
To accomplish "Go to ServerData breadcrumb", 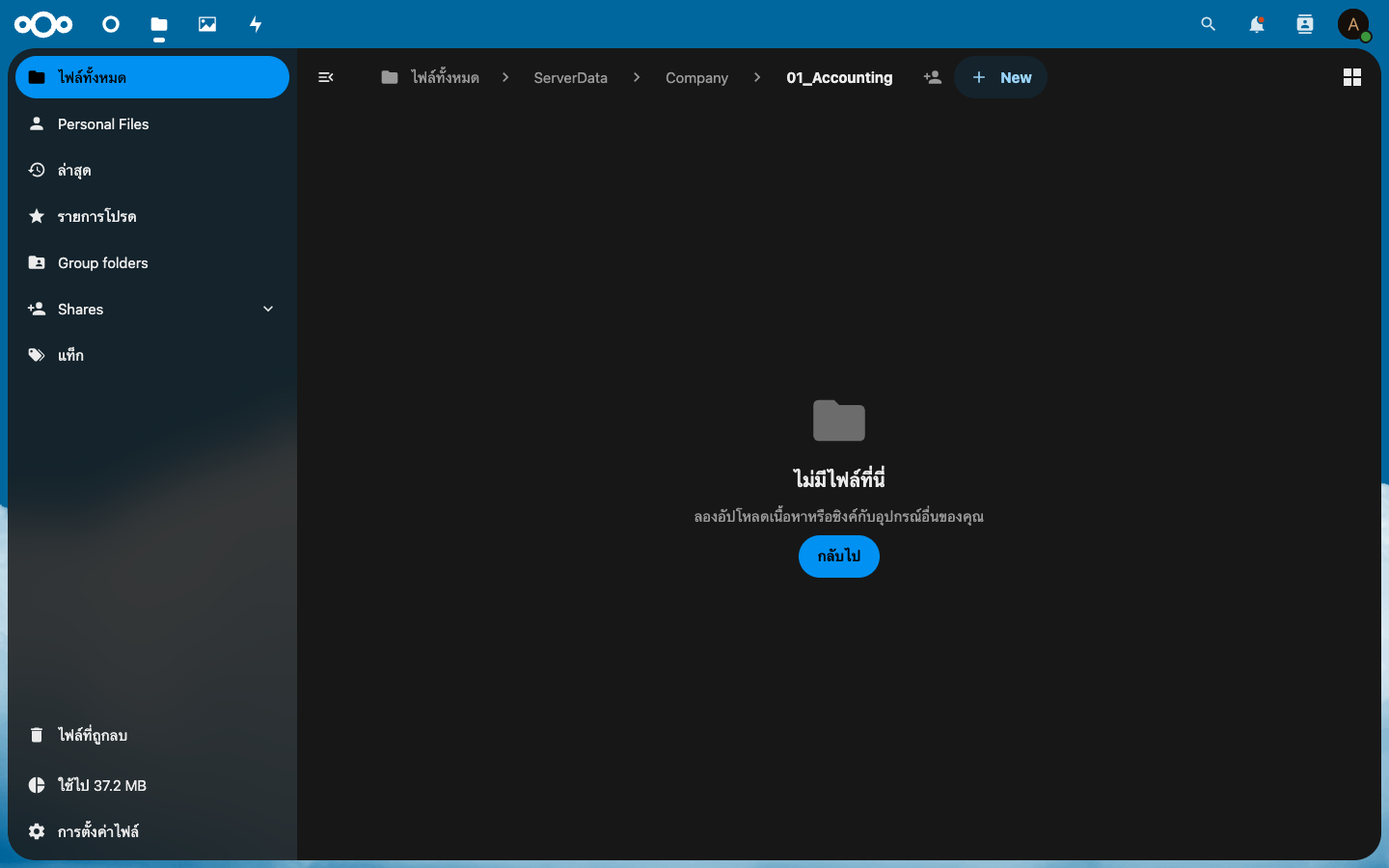I will coord(571,77).
